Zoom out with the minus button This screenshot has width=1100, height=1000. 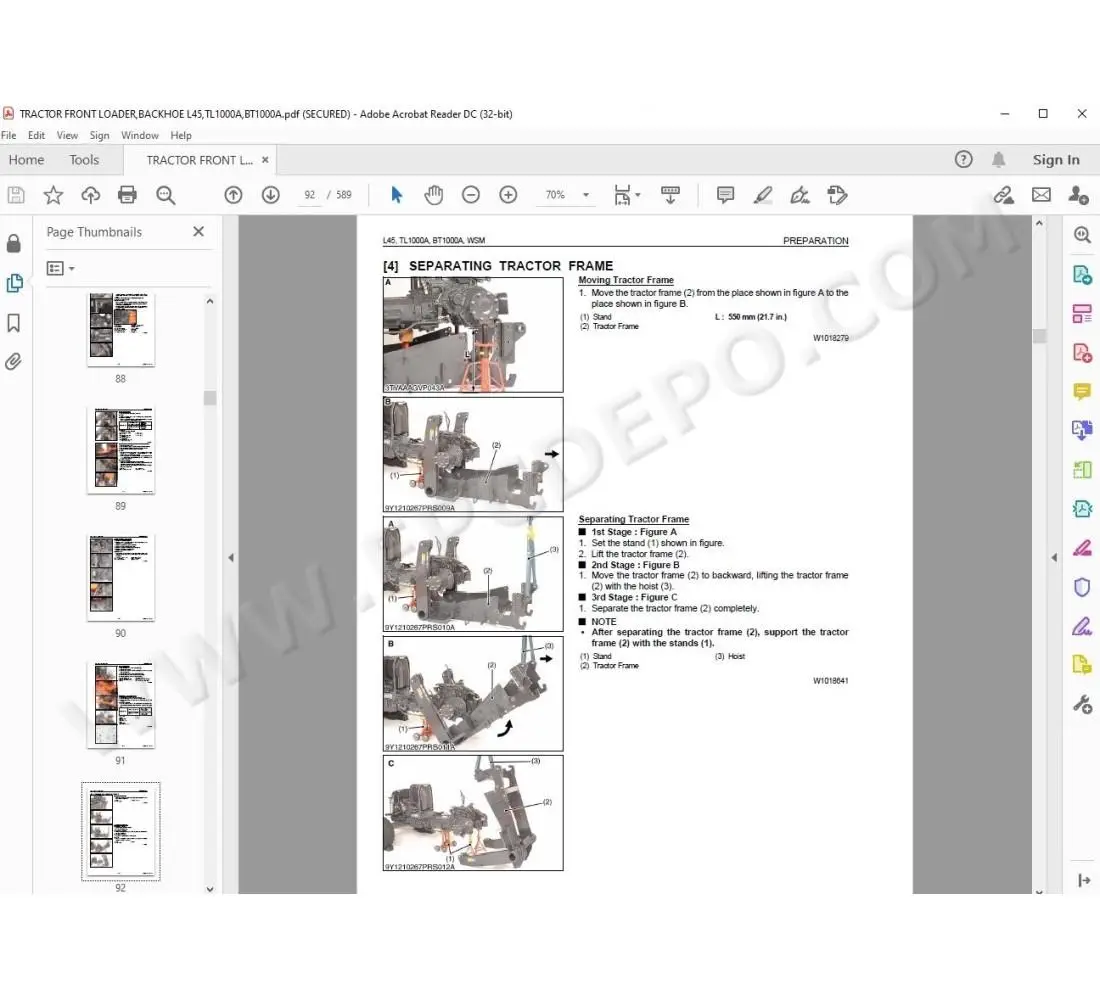click(471, 195)
